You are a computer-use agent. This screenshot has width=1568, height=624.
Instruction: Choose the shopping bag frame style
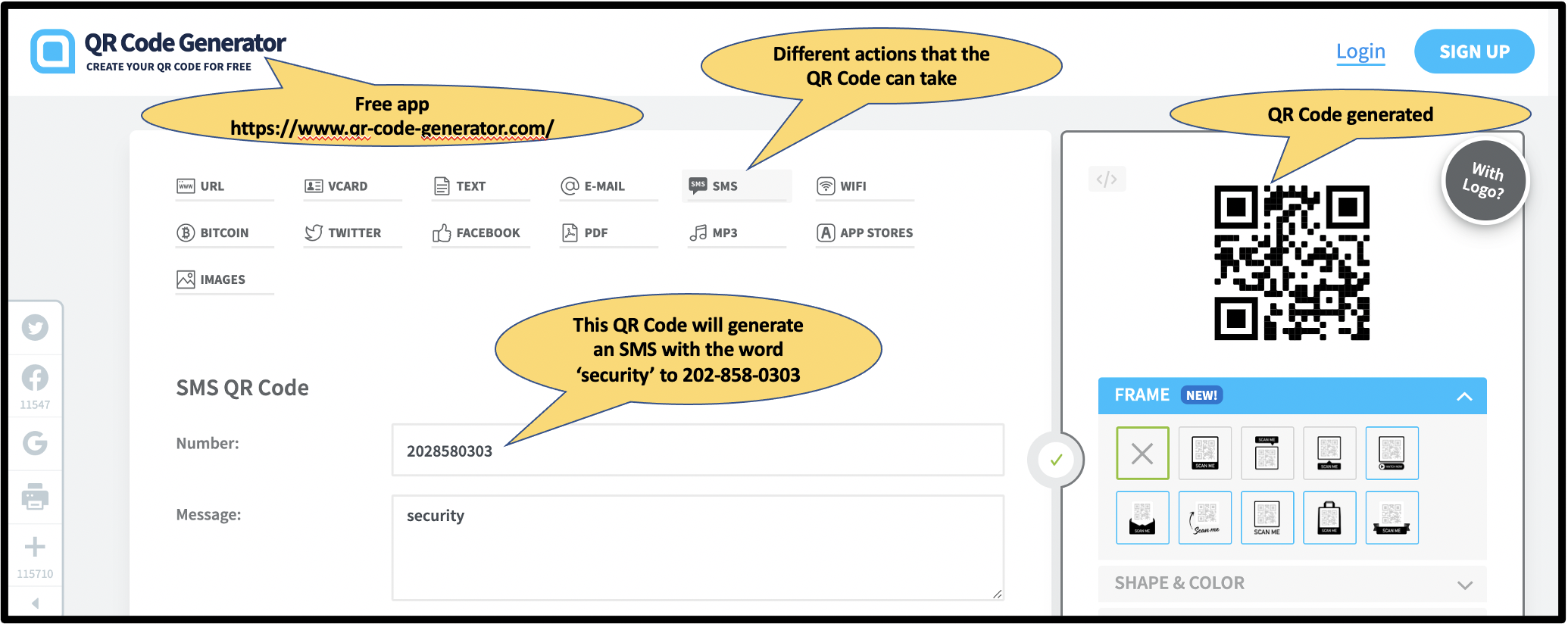[x=1329, y=518]
